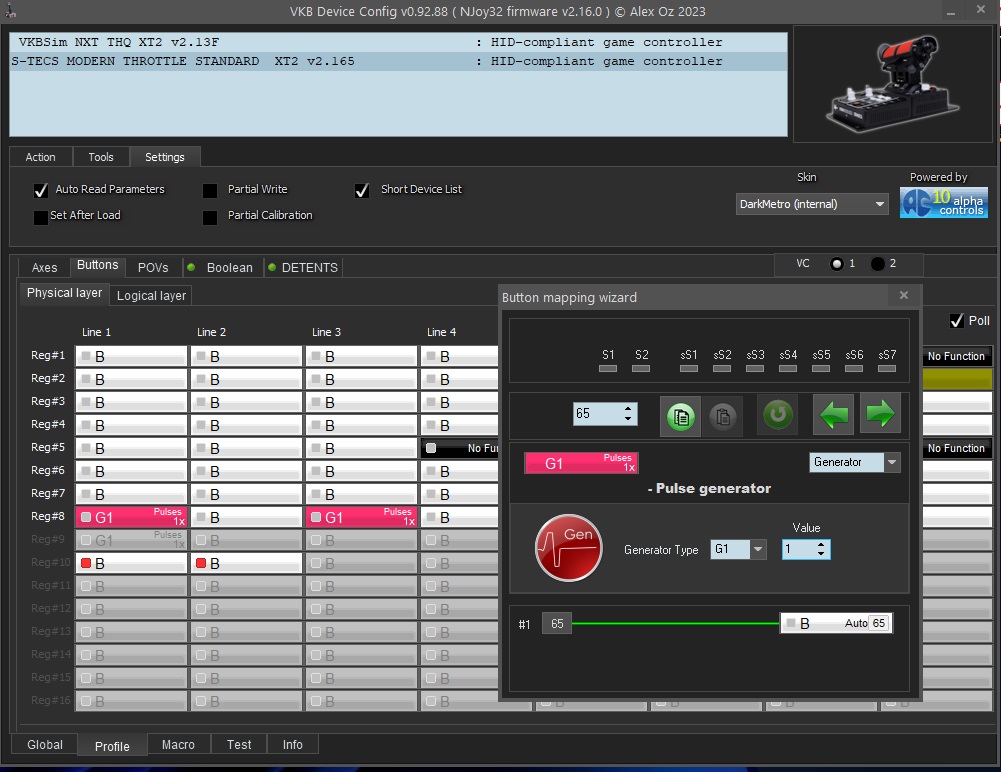This screenshot has height=772, width=1001.
Task: Open the Info tab at the bottom
Action: point(292,745)
